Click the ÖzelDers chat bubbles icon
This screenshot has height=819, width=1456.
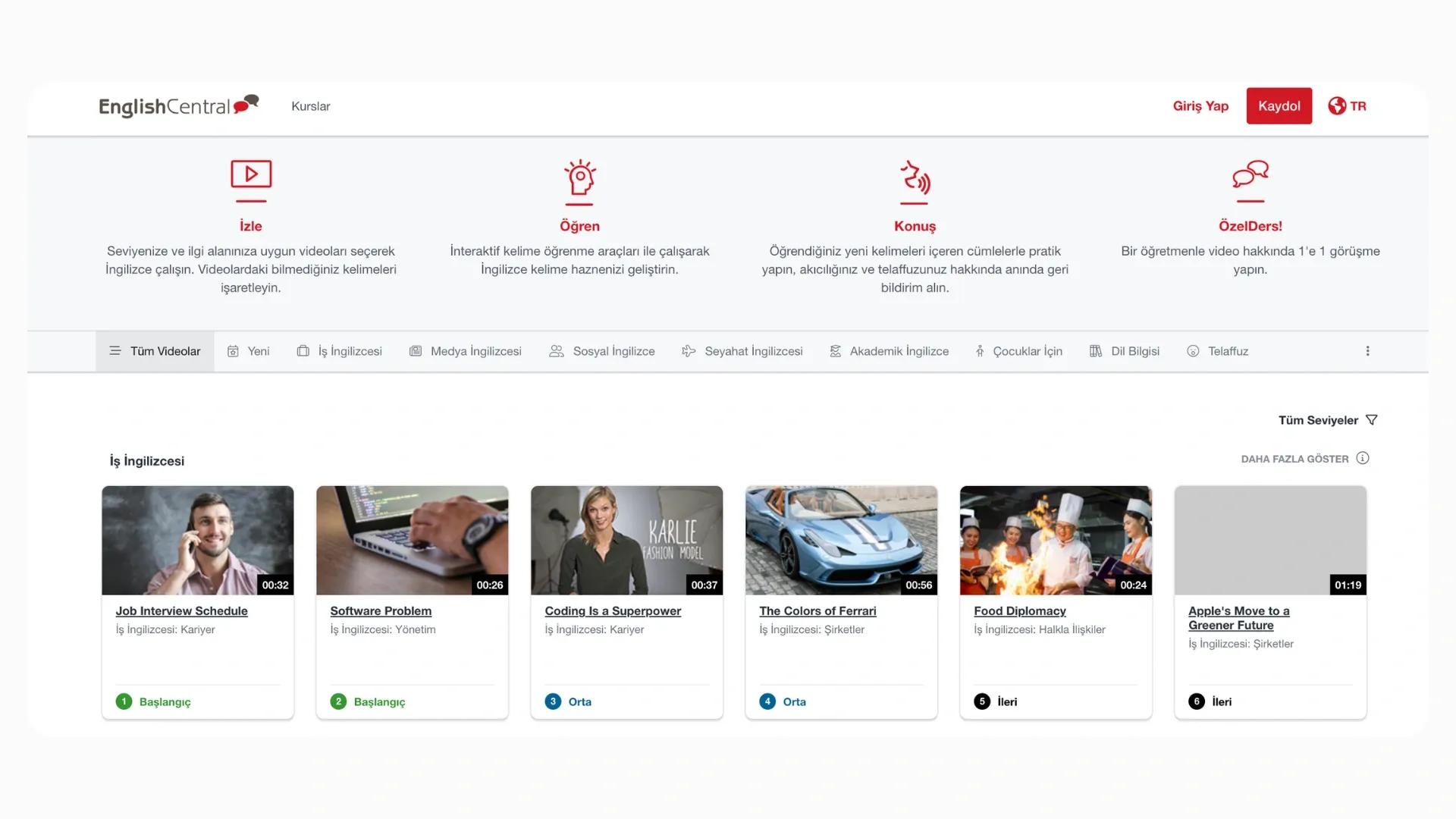coord(1250,174)
